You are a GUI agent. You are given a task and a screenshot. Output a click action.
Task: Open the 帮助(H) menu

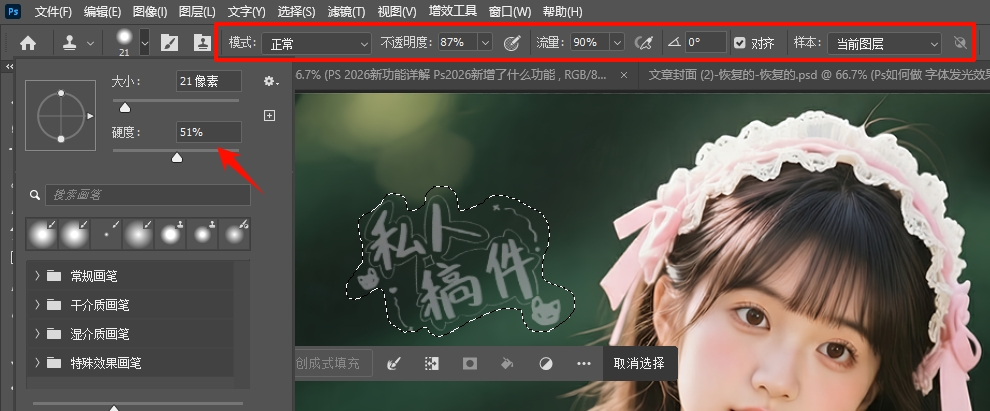click(563, 11)
